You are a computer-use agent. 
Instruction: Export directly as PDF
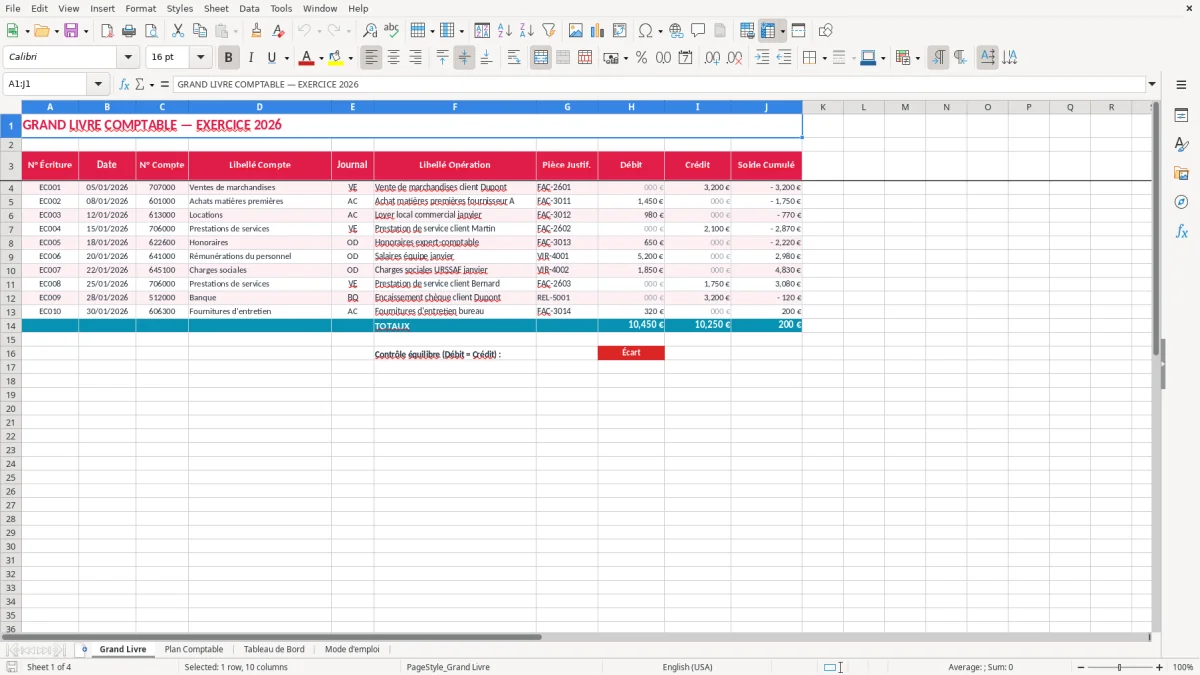coord(107,31)
